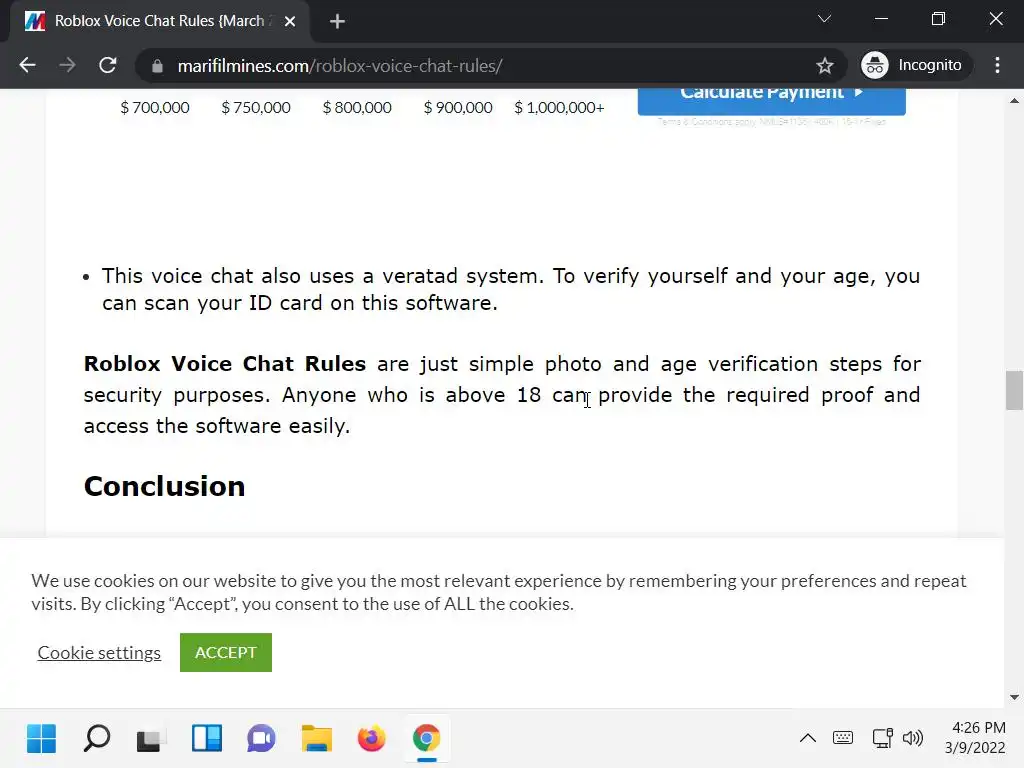
Task: Click the forward navigation arrow
Action: pos(67,65)
